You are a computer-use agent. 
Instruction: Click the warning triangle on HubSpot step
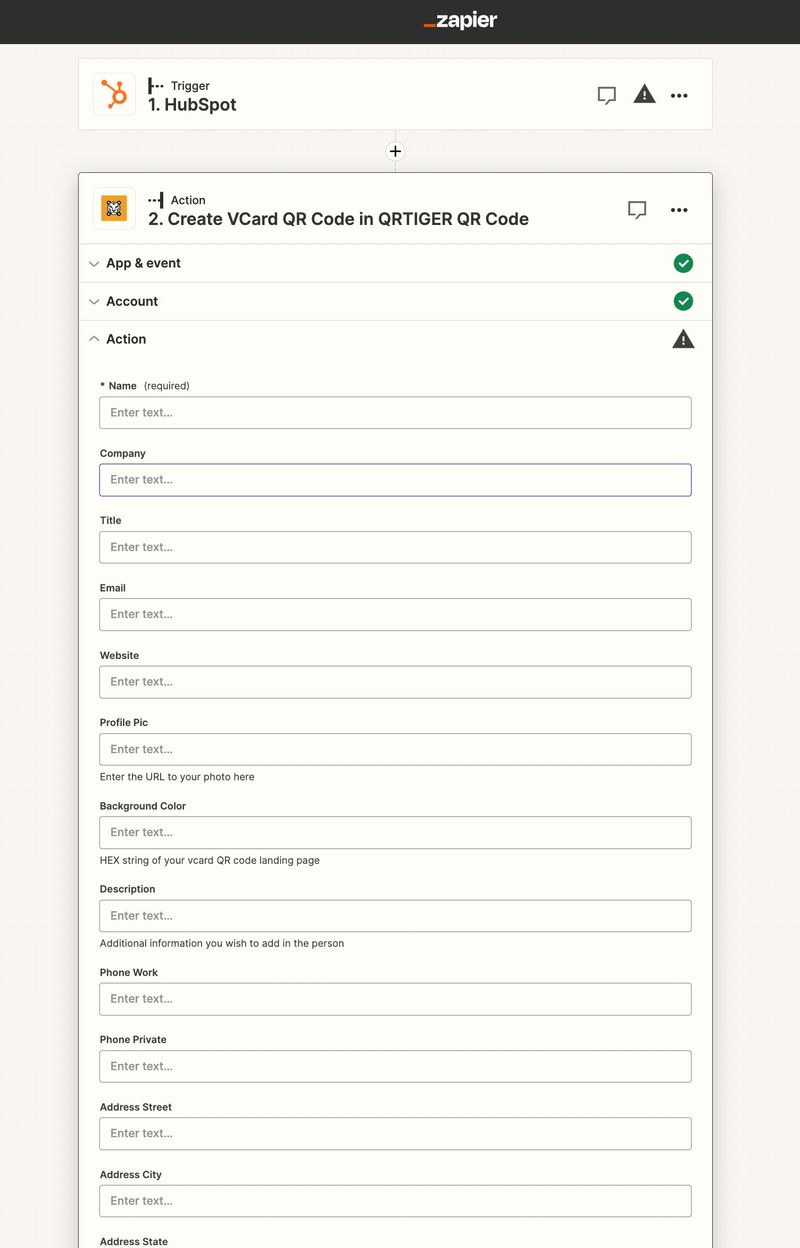point(645,95)
